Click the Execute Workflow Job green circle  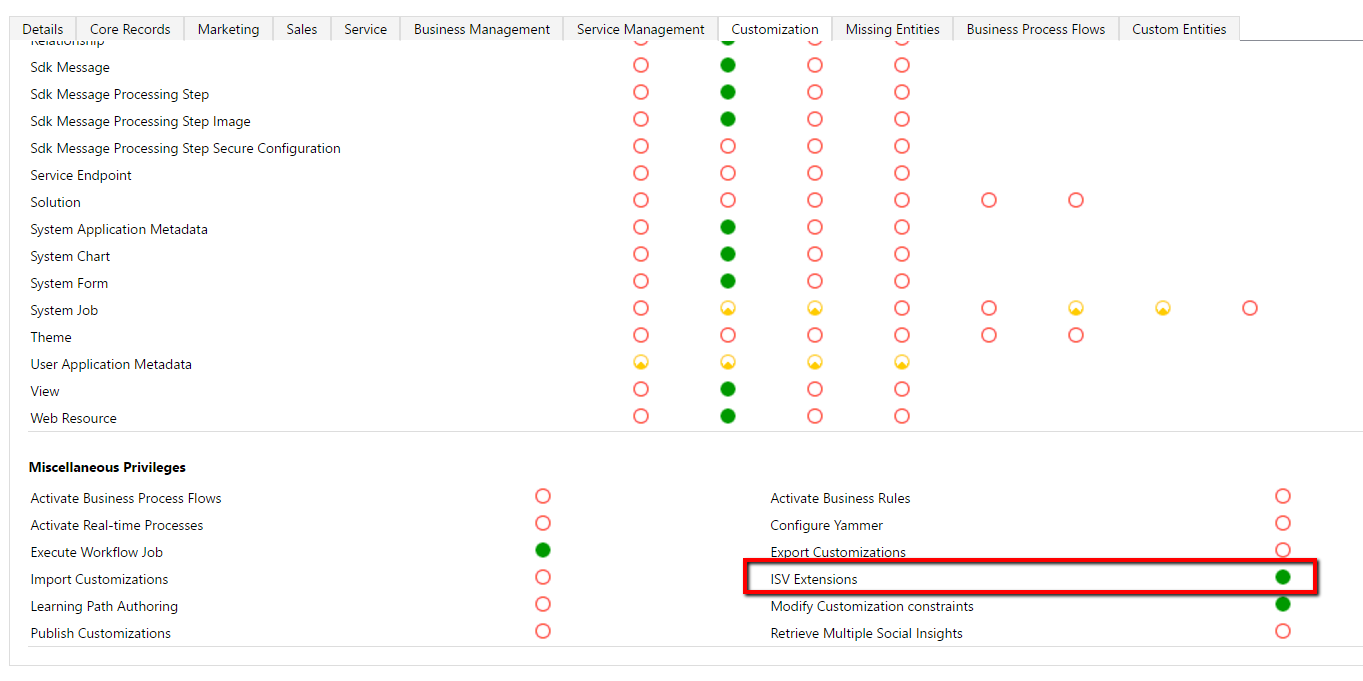(543, 550)
